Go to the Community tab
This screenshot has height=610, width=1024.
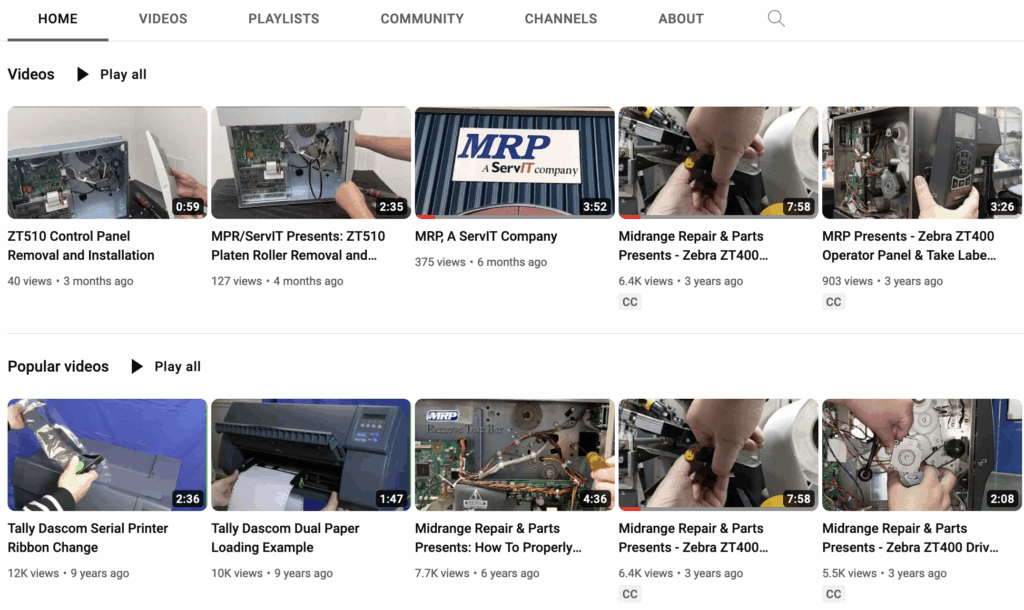422,19
